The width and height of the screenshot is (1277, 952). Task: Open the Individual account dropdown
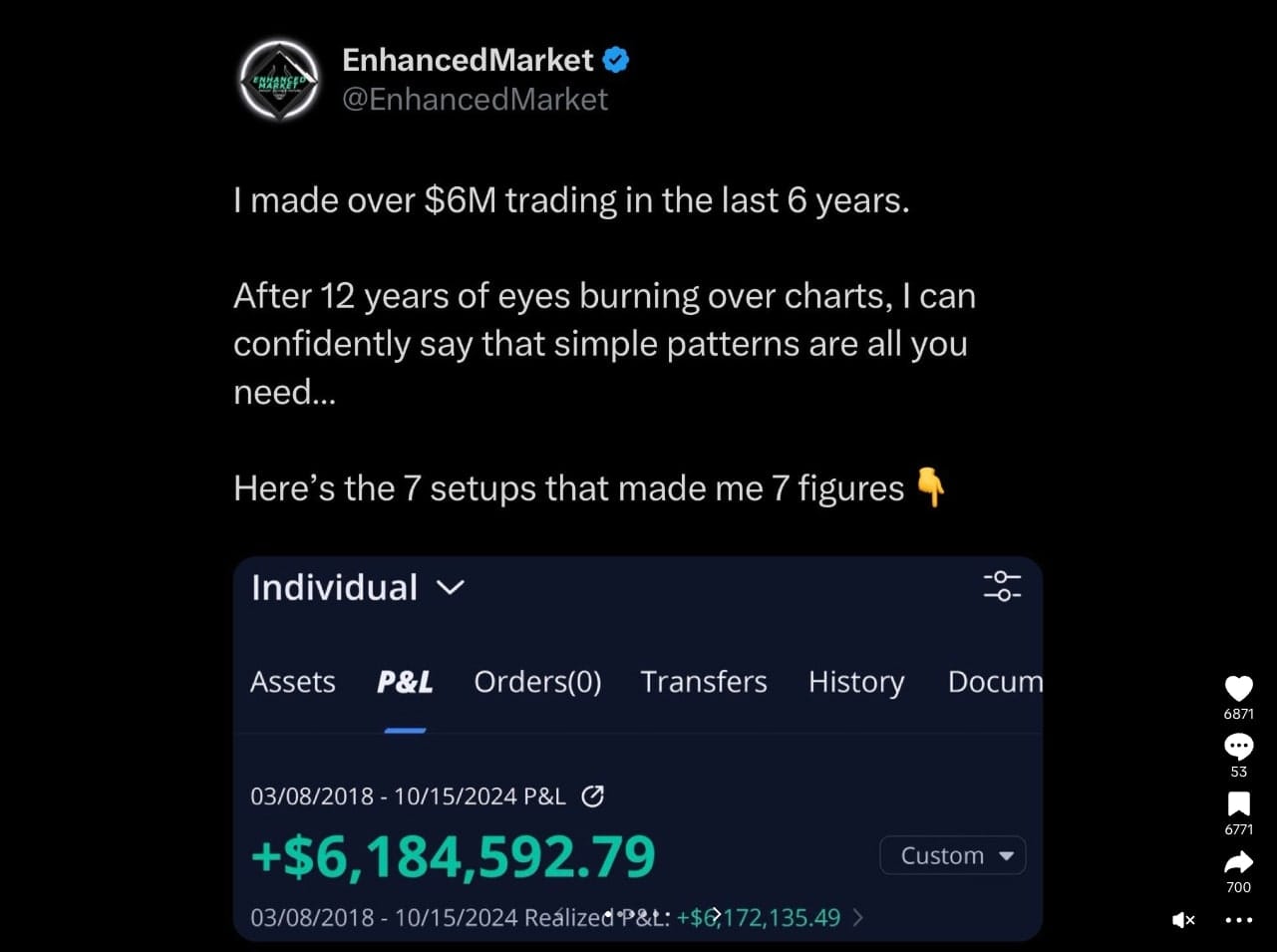pyautogui.click(x=356, y=587)
